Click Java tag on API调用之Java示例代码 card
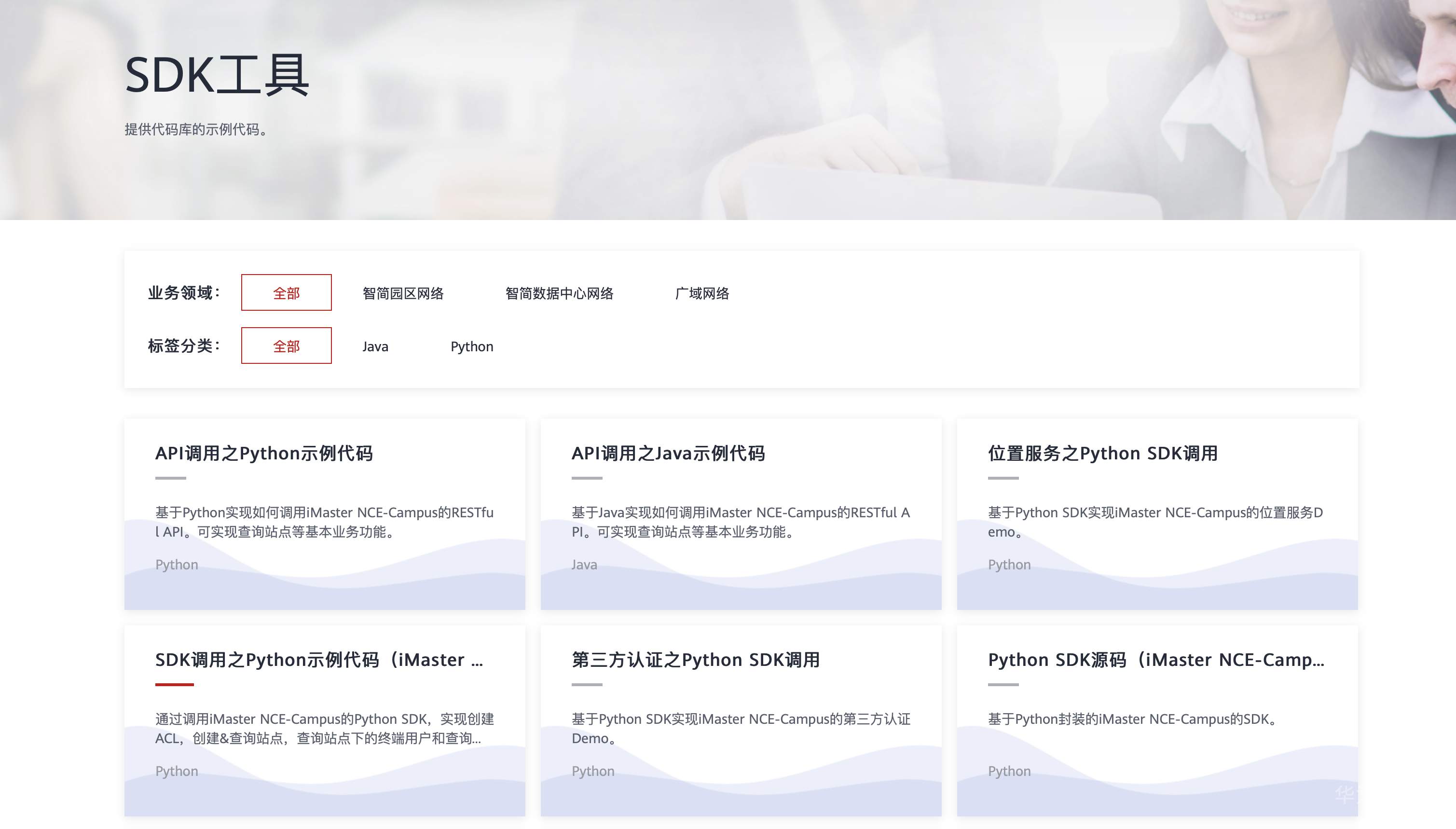 (x=585, y=565)
